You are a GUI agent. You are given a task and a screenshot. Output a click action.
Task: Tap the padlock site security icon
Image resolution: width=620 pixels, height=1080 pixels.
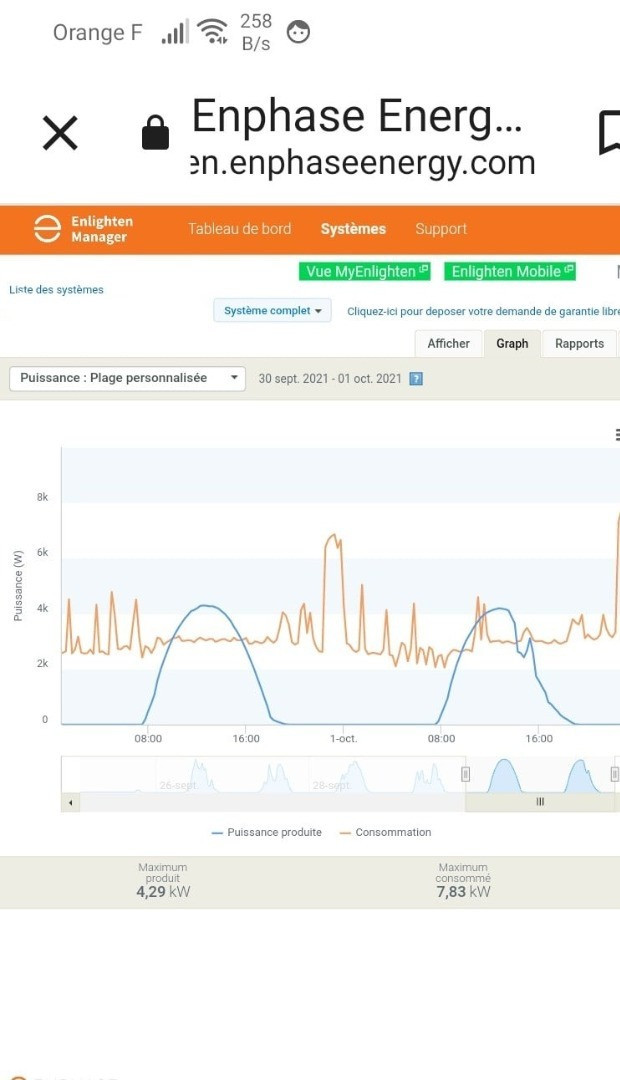pyautogui.click(x=155, y=132)
